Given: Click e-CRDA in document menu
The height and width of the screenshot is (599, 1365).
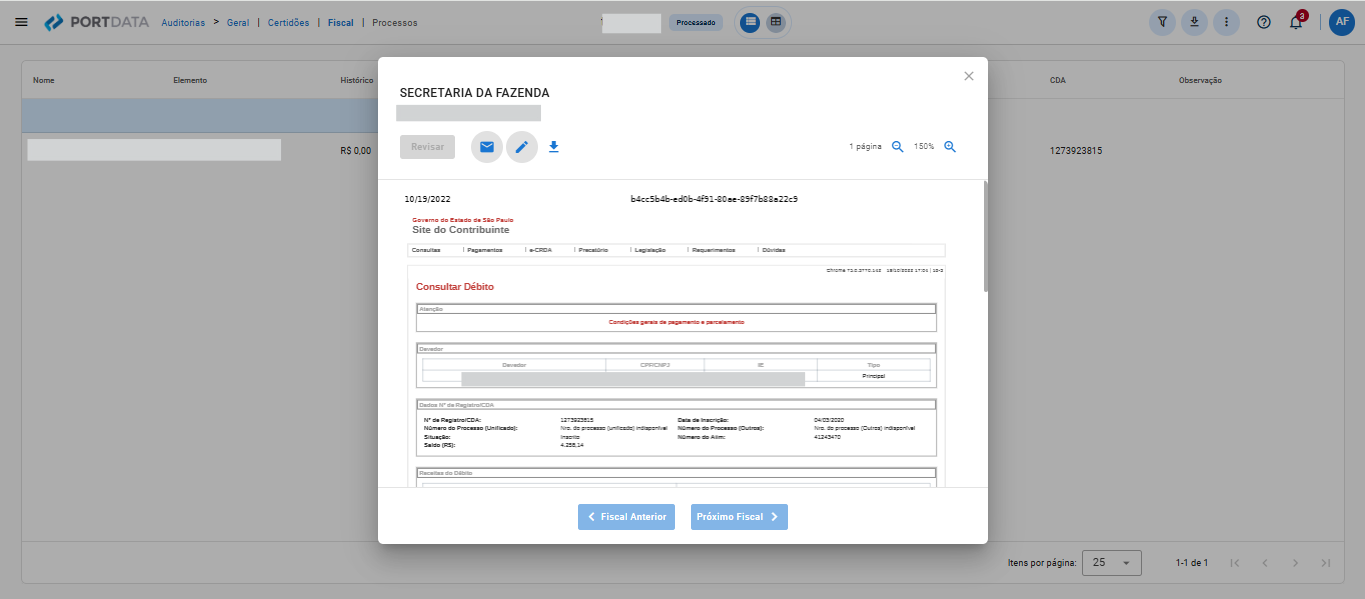Looking at the screenshot, I should [x=541, y=250].
